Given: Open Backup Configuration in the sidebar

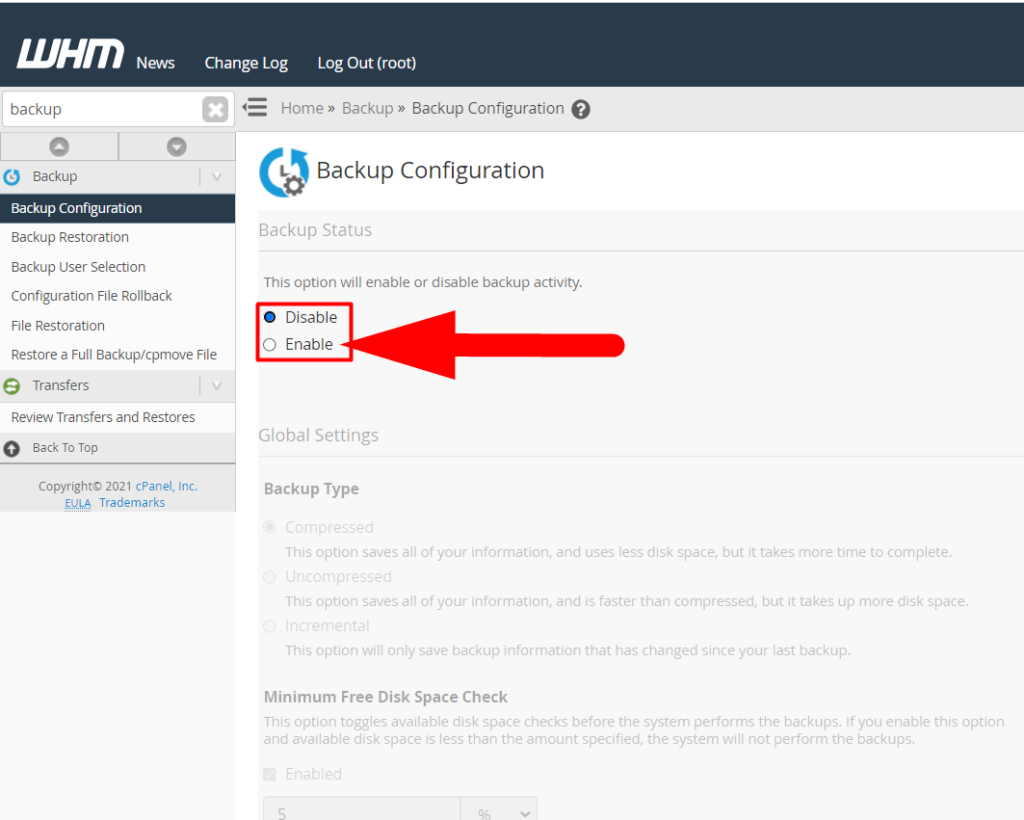Looking at the screenshot, I should [118, 208].
